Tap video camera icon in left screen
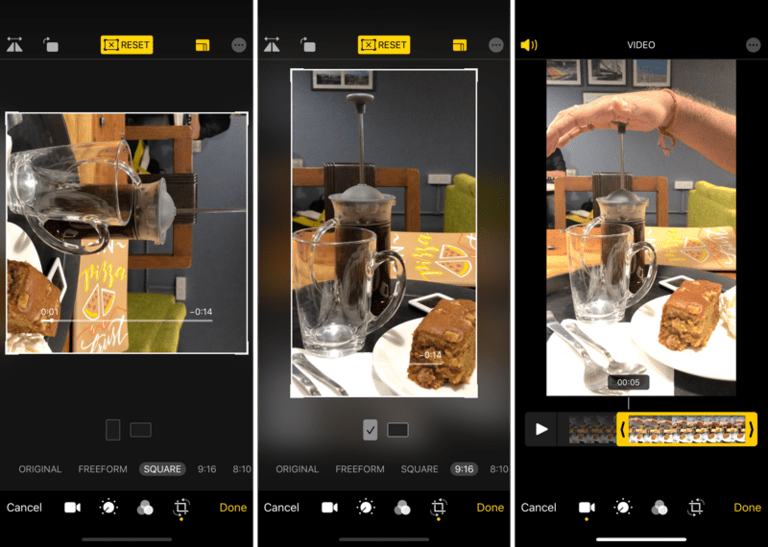The width and height of the screenshot is (768, 547). (72, 507)
